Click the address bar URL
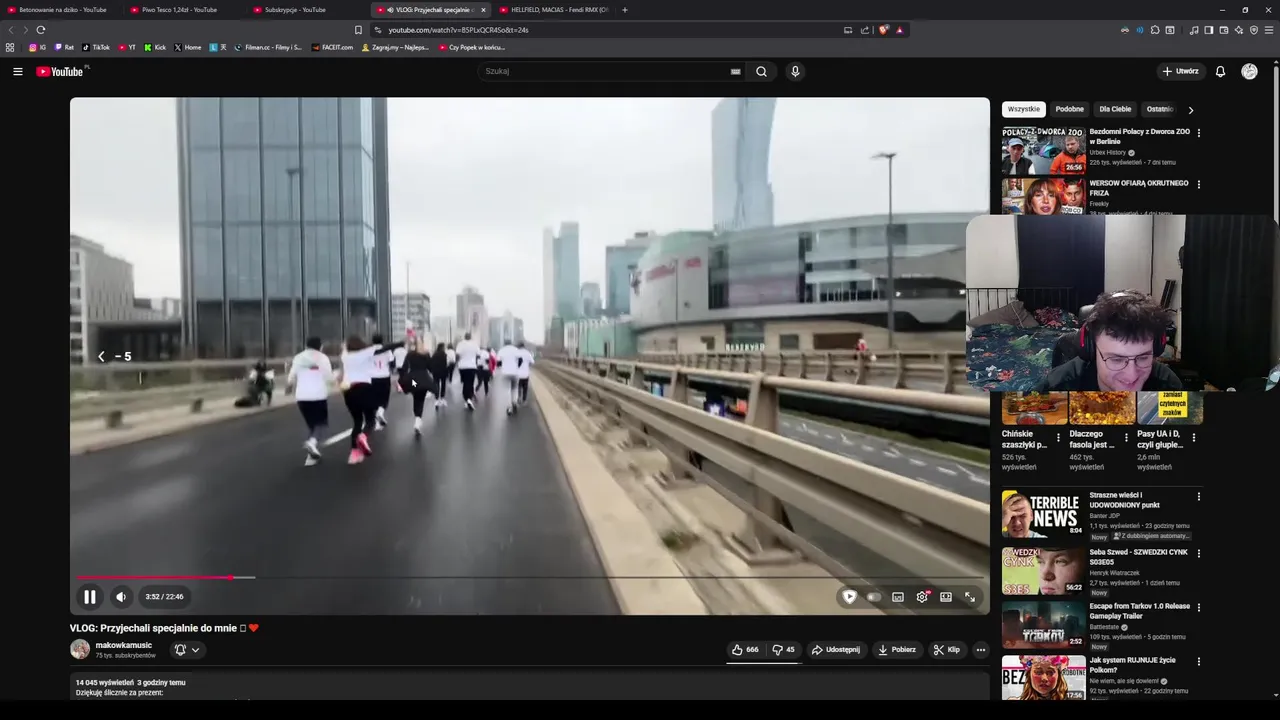This screenshot has width=1280, height=720. tap(458, 30)
